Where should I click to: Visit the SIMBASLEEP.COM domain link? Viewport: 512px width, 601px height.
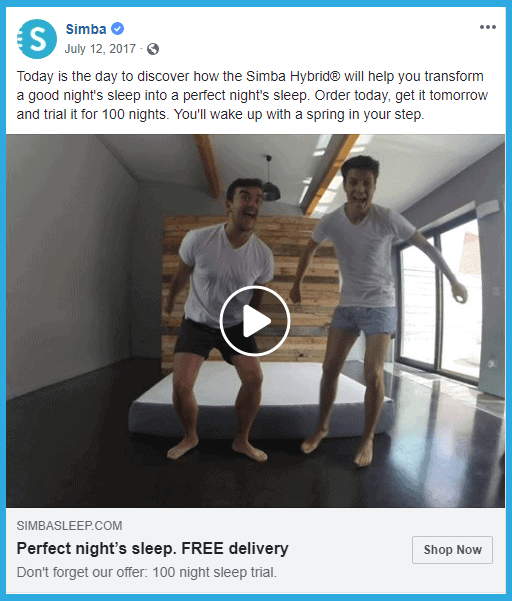click(x=69, y=525)
